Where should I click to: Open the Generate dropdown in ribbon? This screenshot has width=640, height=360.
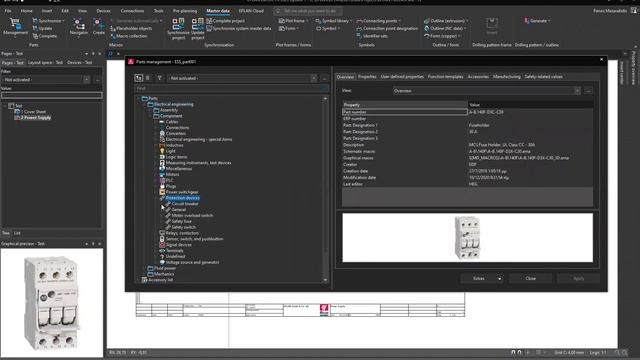(x=537, y=21)
